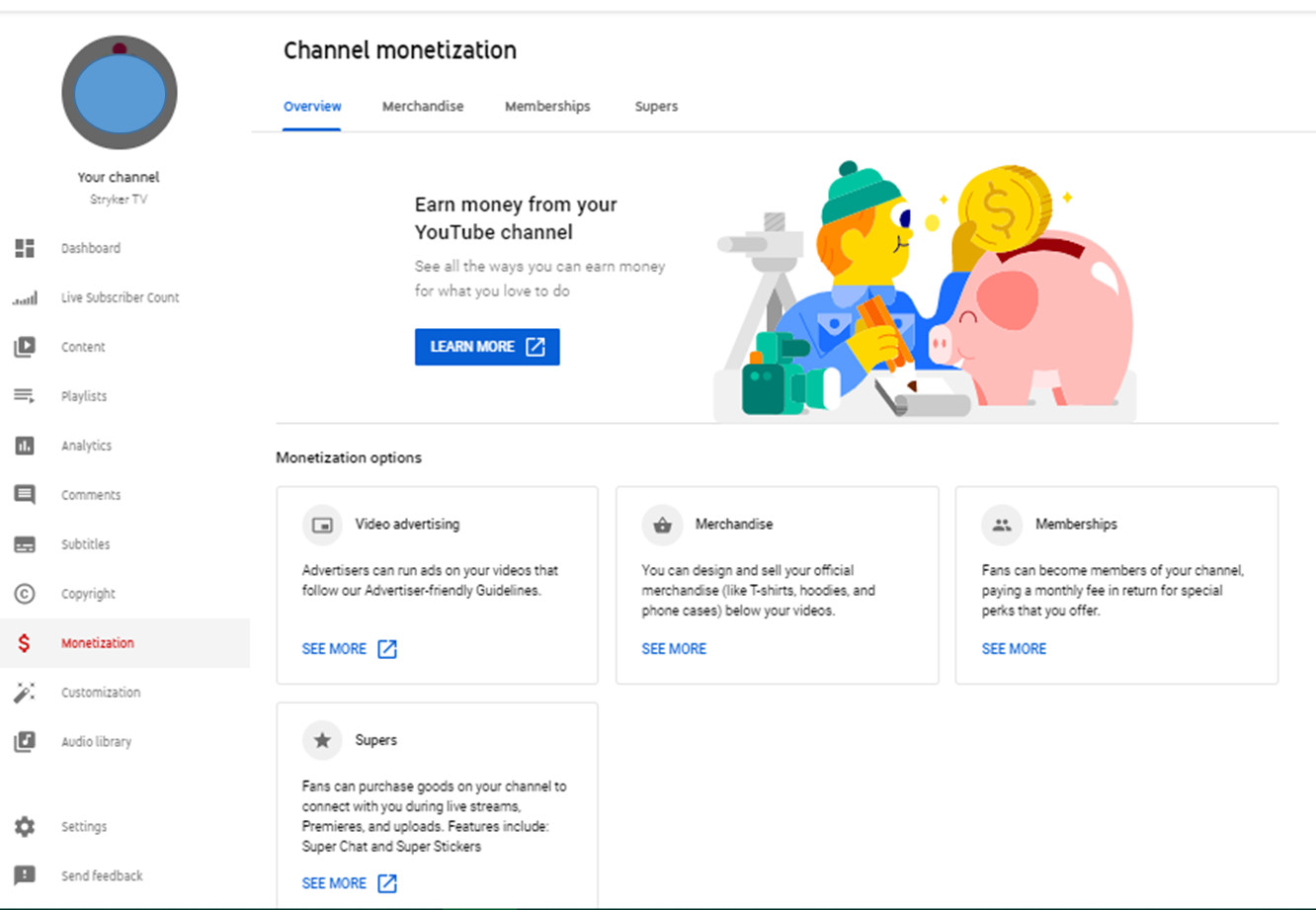The image size is (1316, 910).
Task: Open the Settings gear icon
Action: [x=25, y=827]
